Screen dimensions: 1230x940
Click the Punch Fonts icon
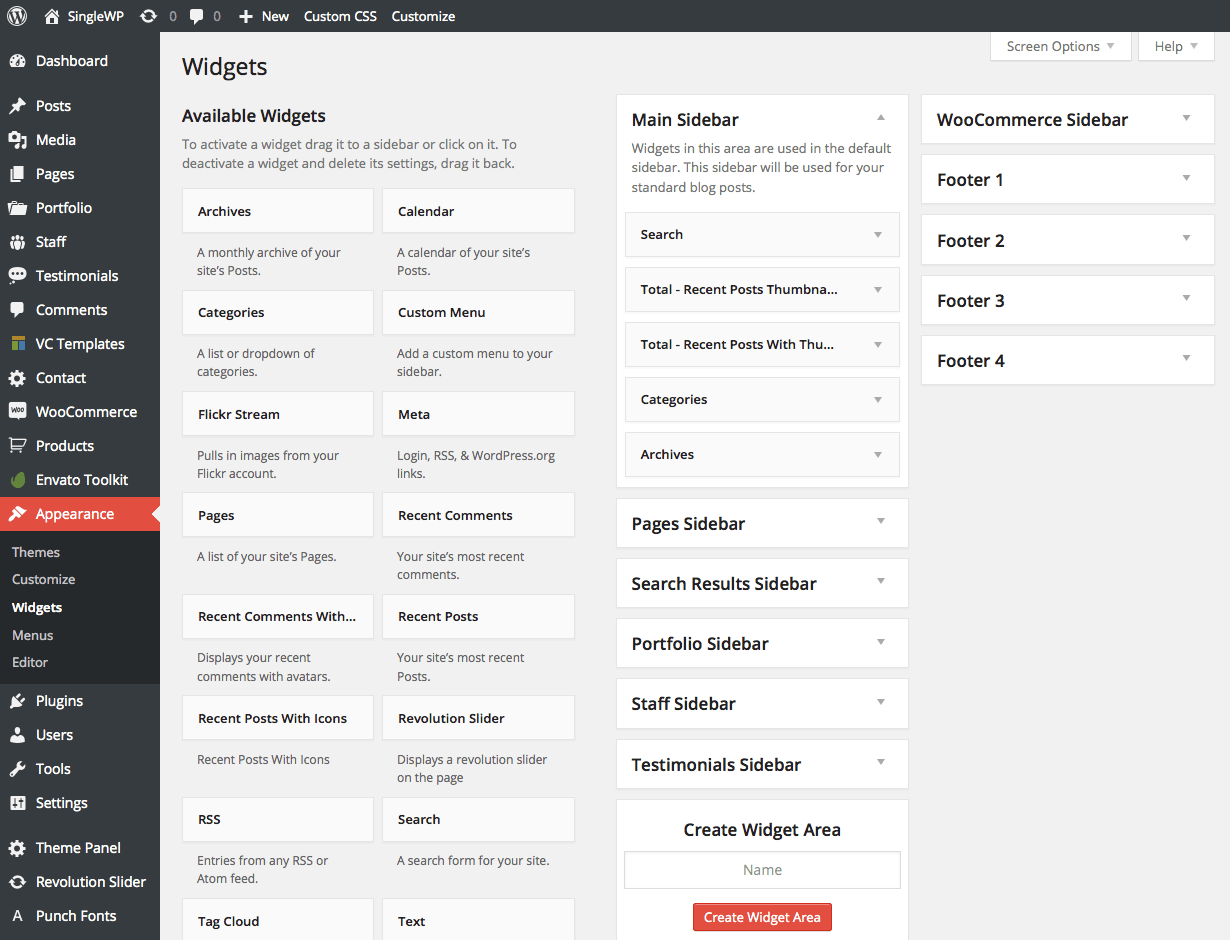[x=17, y=916]
